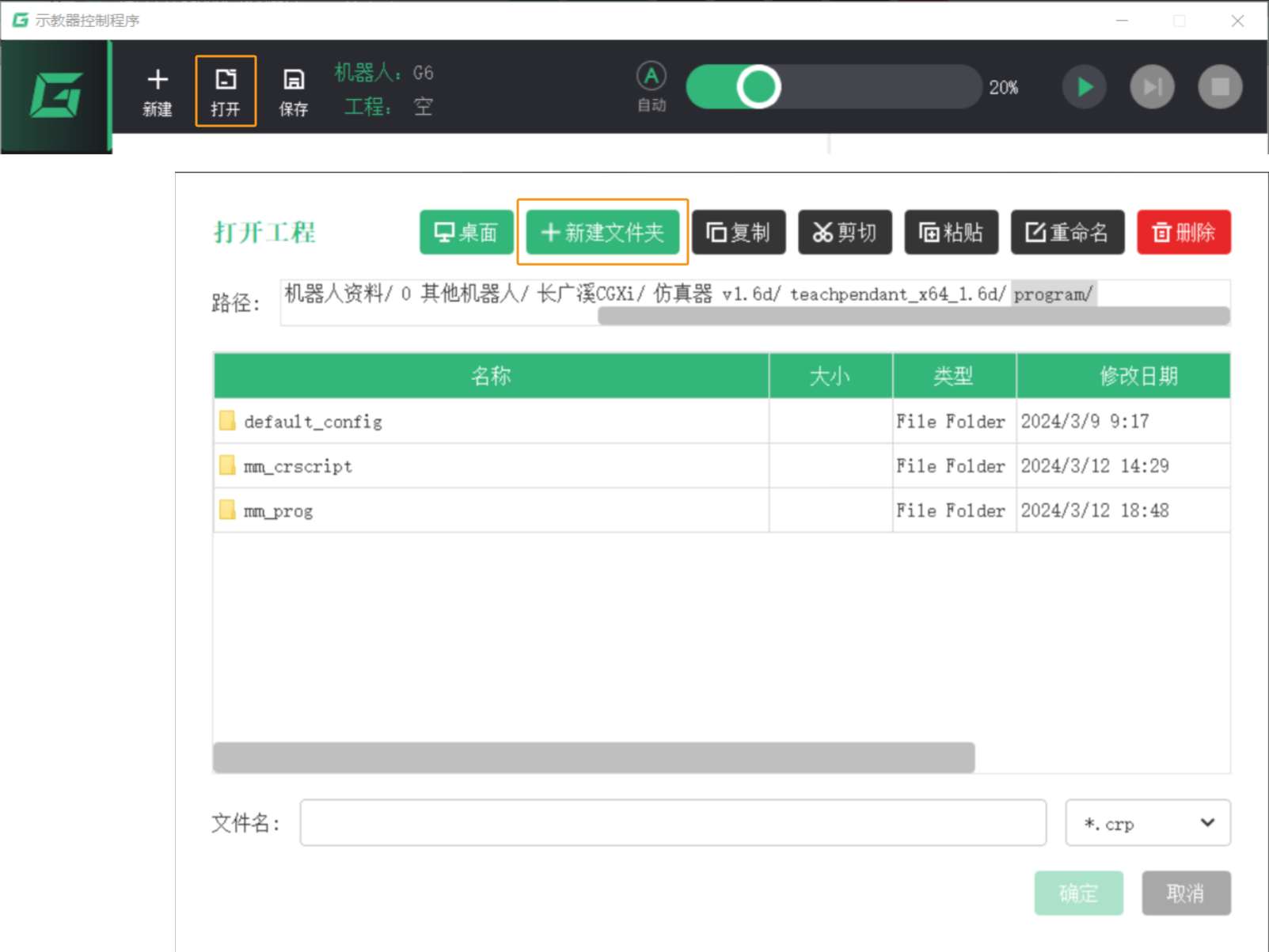Click the file name (文件名) input field
1269x952 pixels.
[672, 823]
